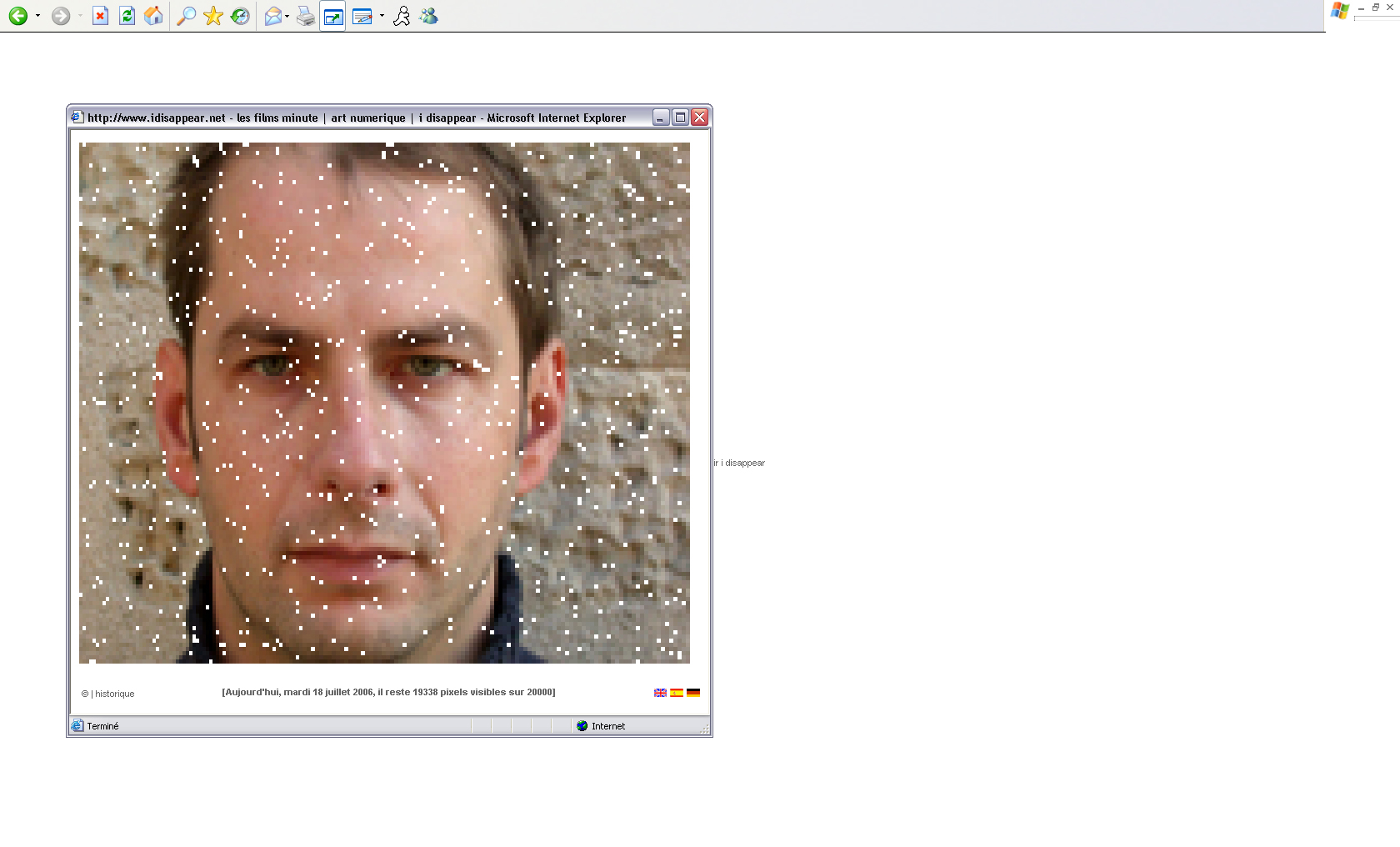Go to the Home page icon
Screen dimensions: 1400x847
(153, 16)
